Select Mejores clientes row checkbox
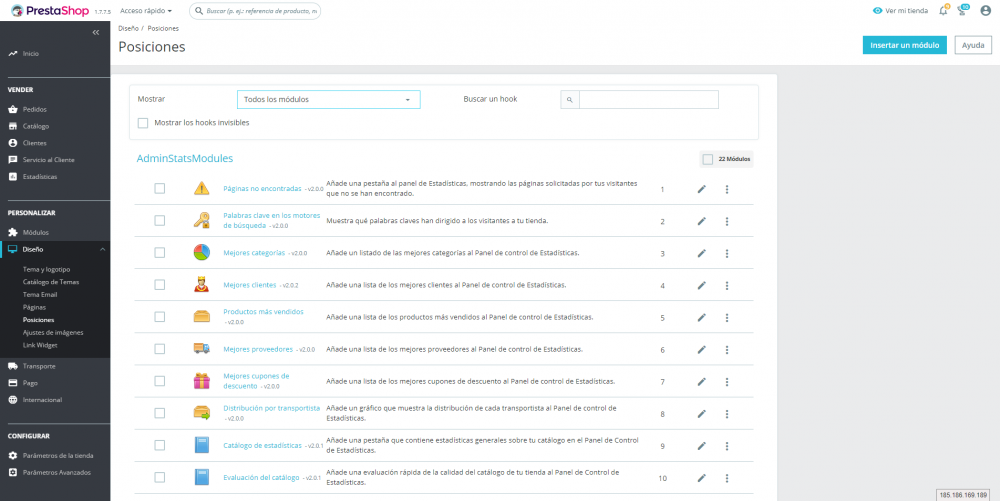Viewport: 1000px width, 501px height. click(x=159, y=285)
